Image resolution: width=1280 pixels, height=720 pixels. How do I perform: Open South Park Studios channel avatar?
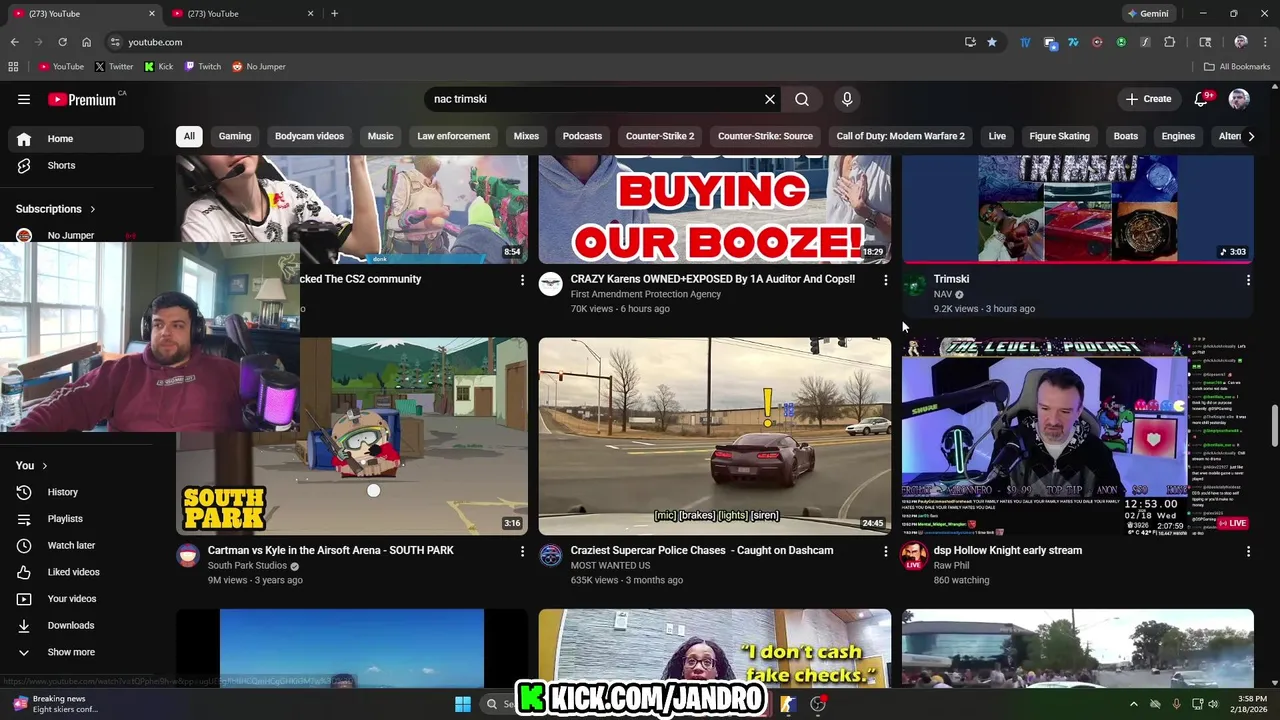[x=188, y=556]
